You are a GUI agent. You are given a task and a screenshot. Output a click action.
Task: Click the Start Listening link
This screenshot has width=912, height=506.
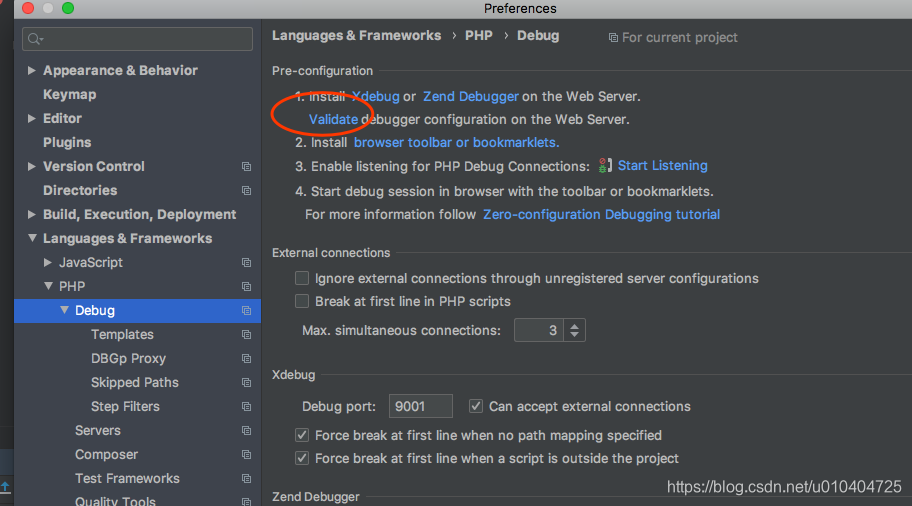pos(662,166)
